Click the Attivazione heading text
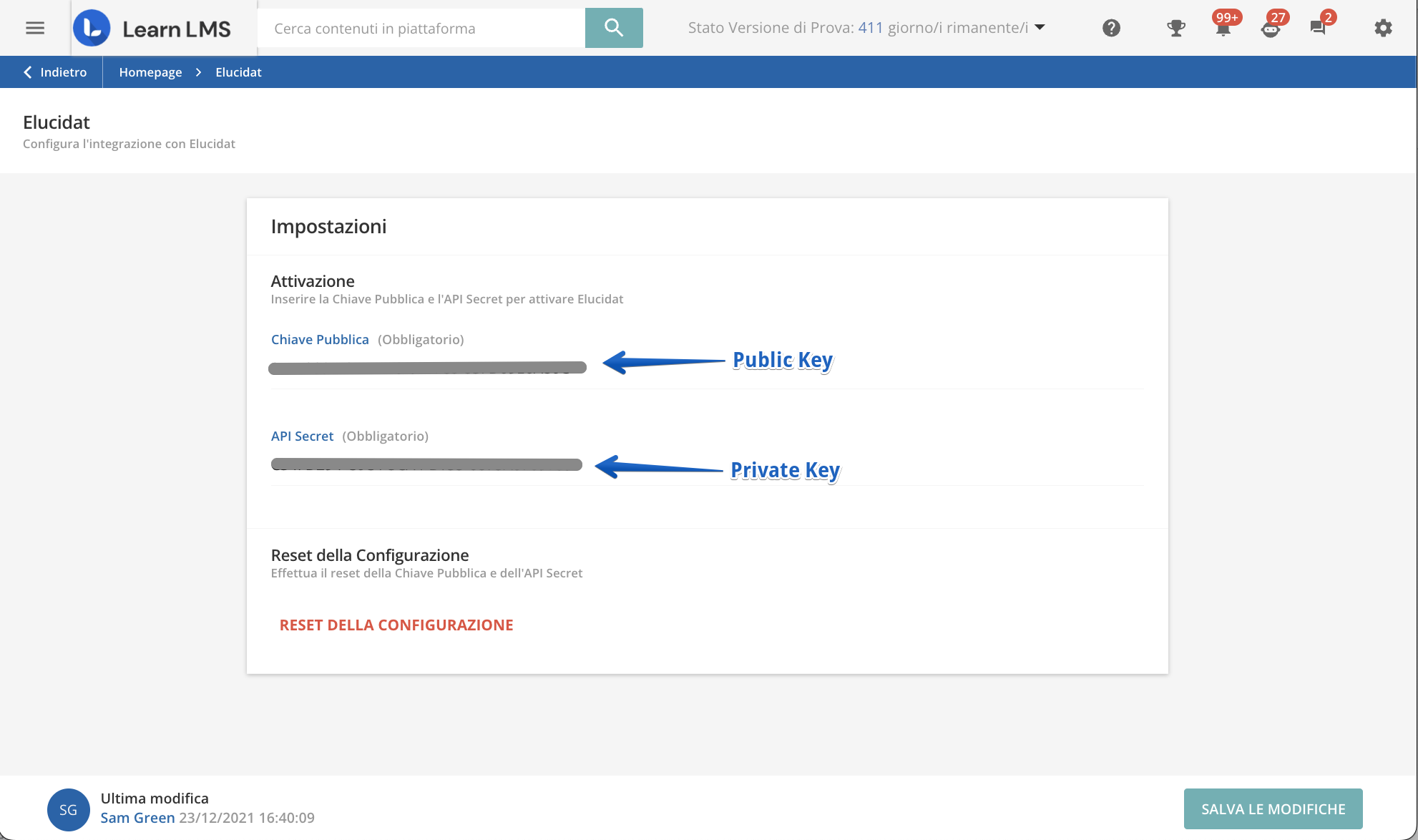This screenshot has width=1418, height=840. 313,281
